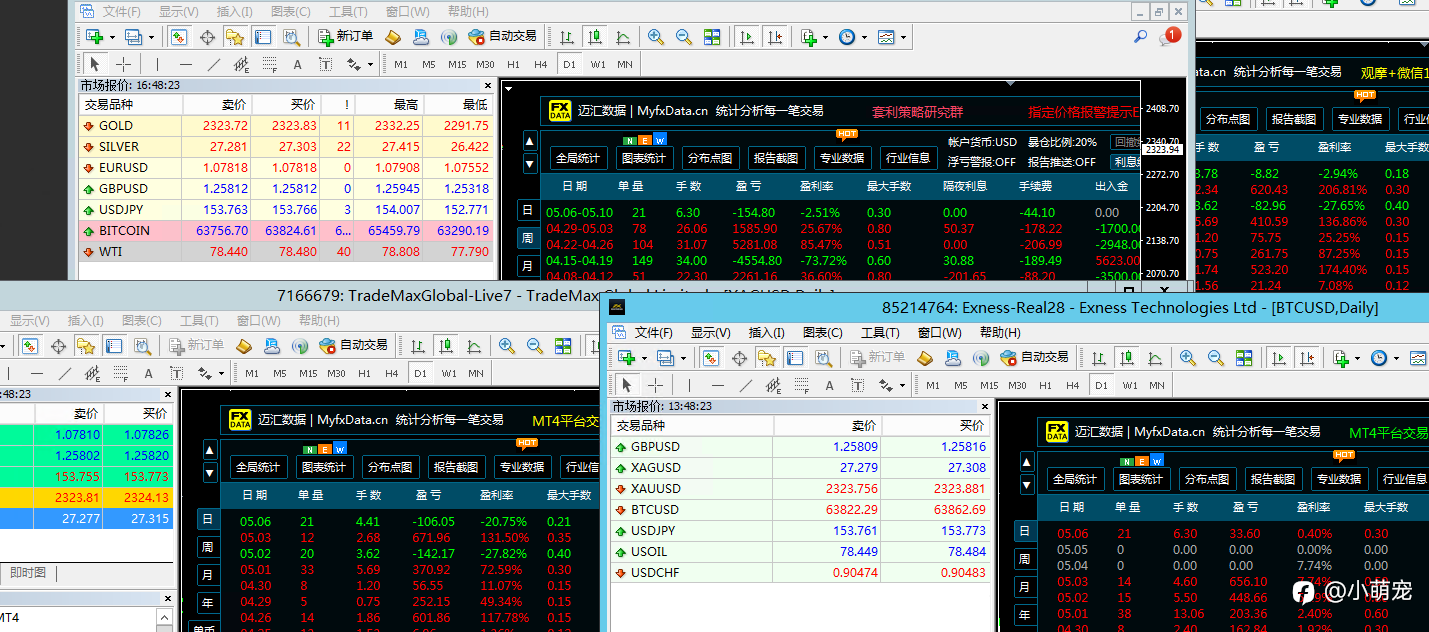Switch to candlestick chart in top window

(595, 37)
